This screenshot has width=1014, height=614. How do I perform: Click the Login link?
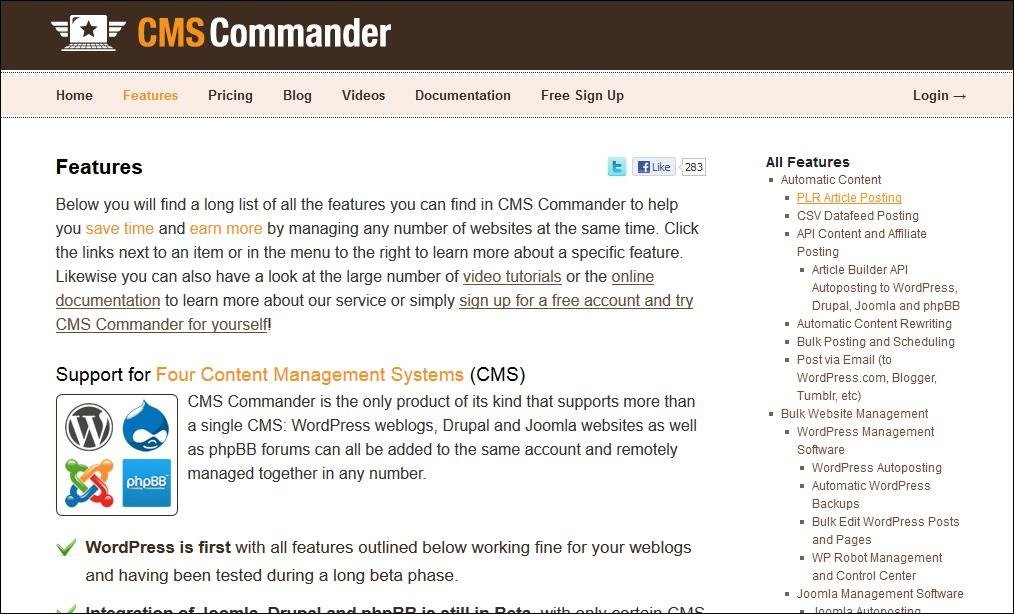940,95
